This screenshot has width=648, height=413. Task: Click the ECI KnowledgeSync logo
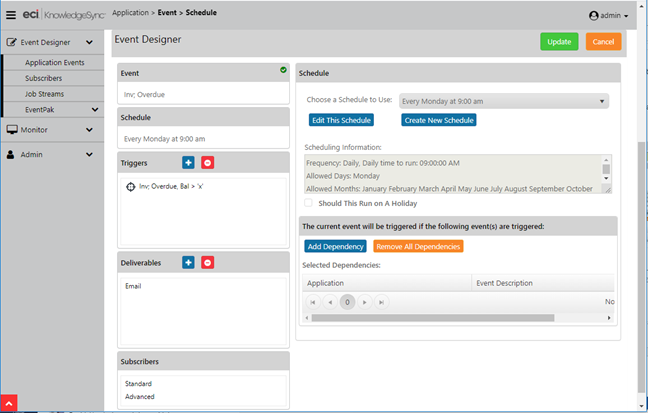tap(64, 15)
